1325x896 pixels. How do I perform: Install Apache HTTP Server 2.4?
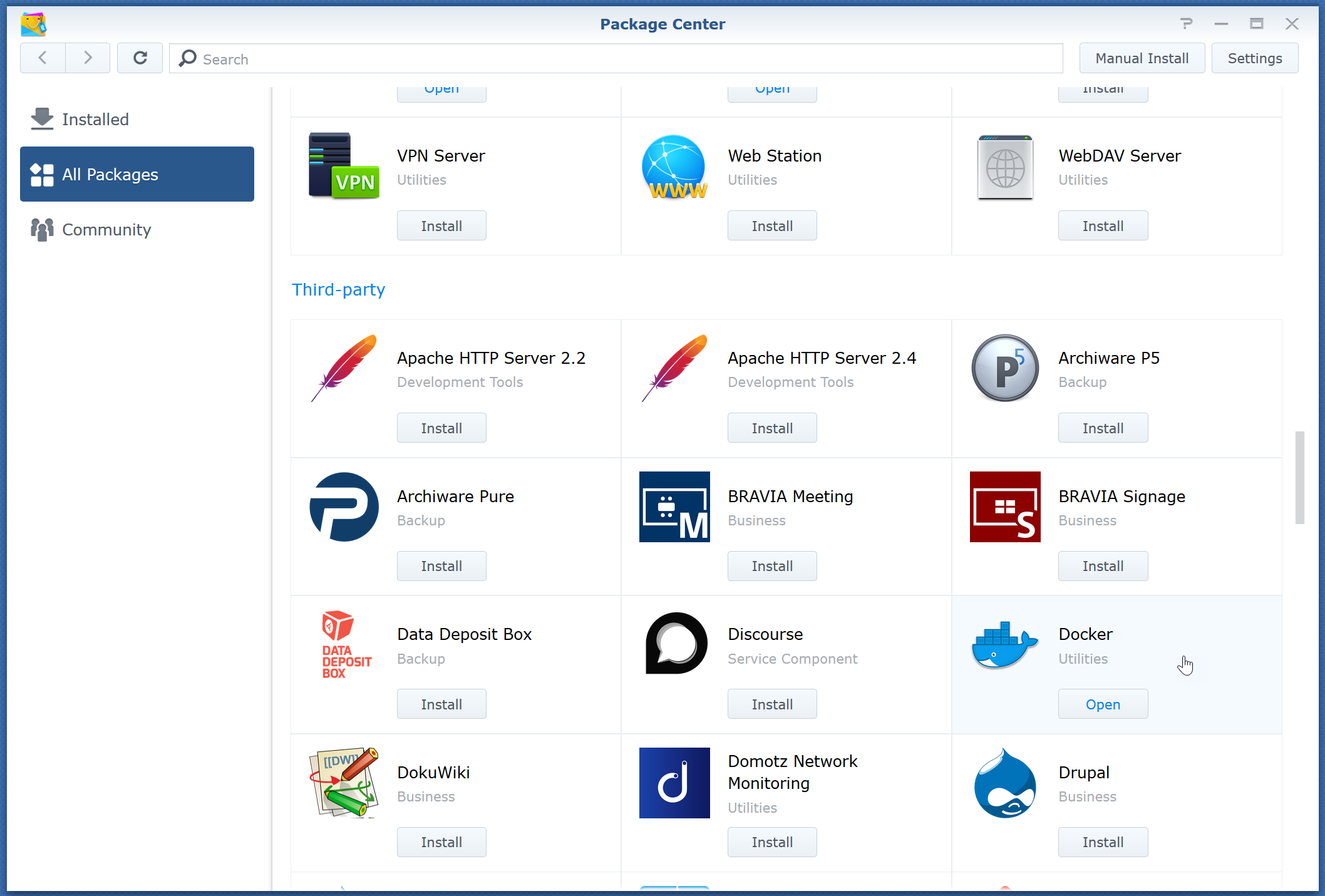[x=771, y=428]
